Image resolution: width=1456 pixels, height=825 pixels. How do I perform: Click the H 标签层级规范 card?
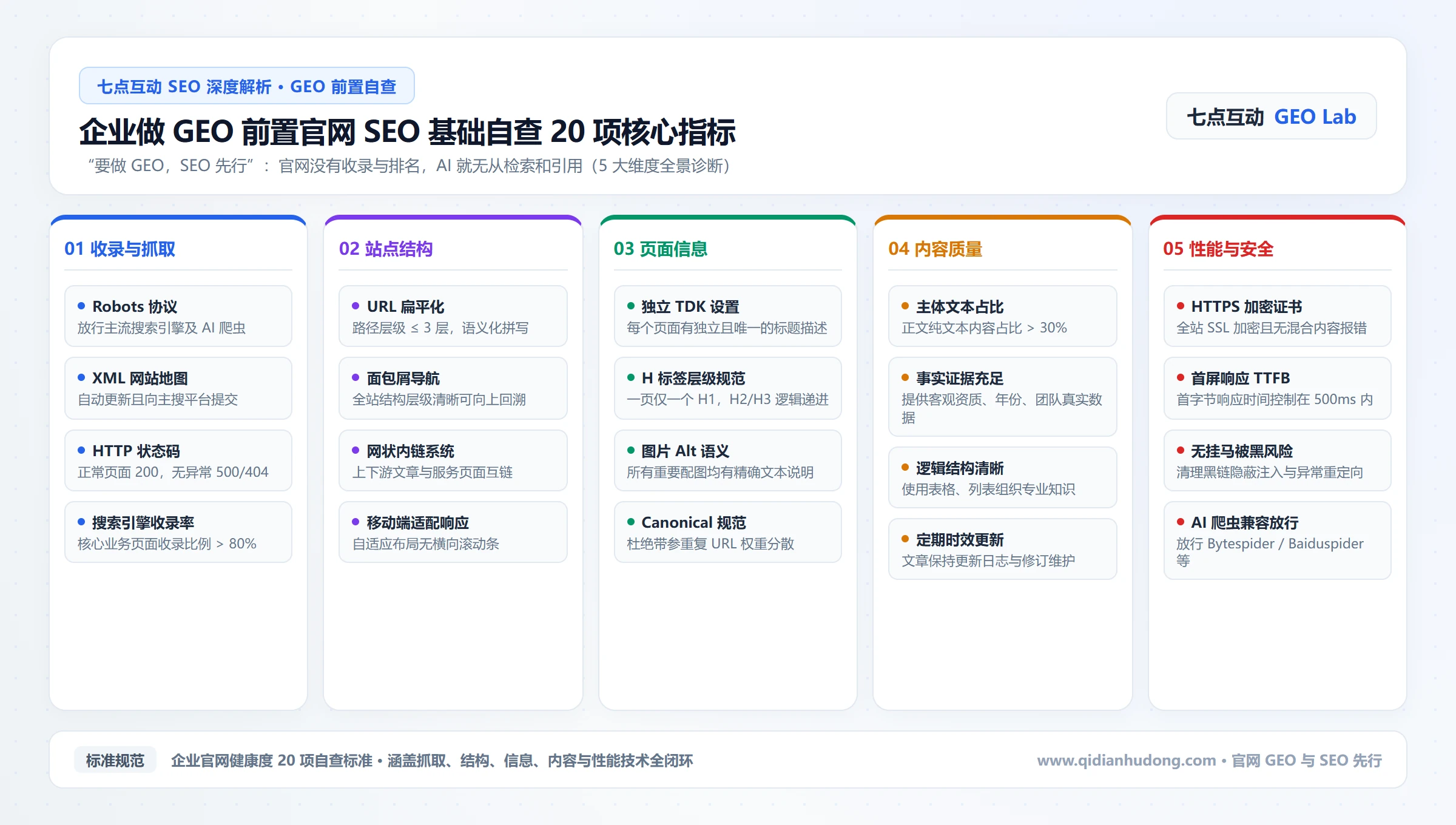tap(728, 388)
